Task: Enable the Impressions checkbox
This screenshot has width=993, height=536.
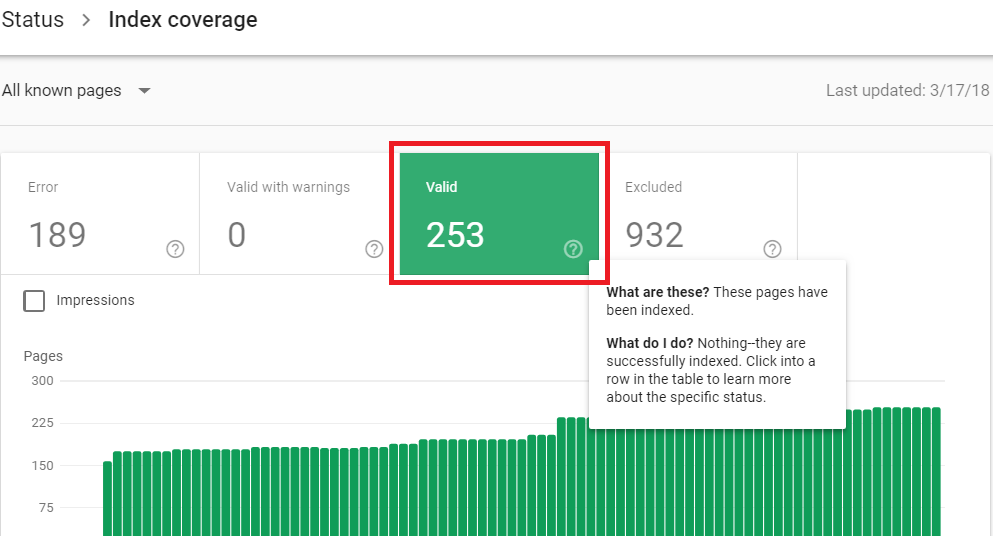Action: tap(34, 300)
